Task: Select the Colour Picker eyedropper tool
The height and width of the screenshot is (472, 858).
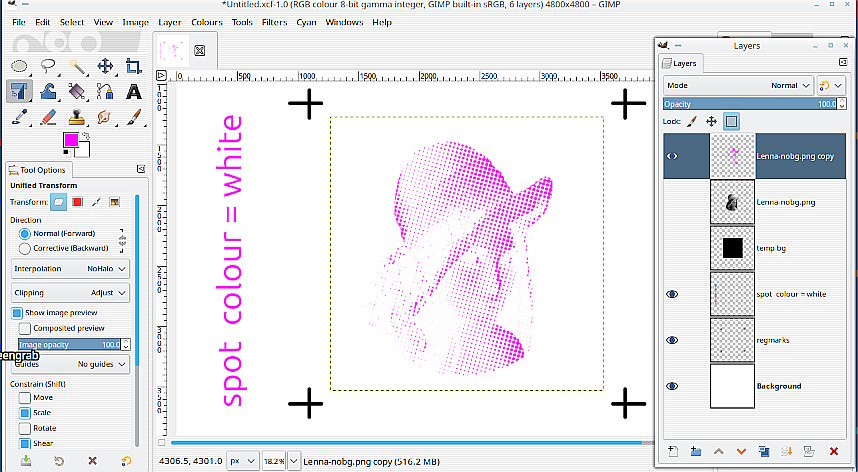Action: click(x=20, y=116)
